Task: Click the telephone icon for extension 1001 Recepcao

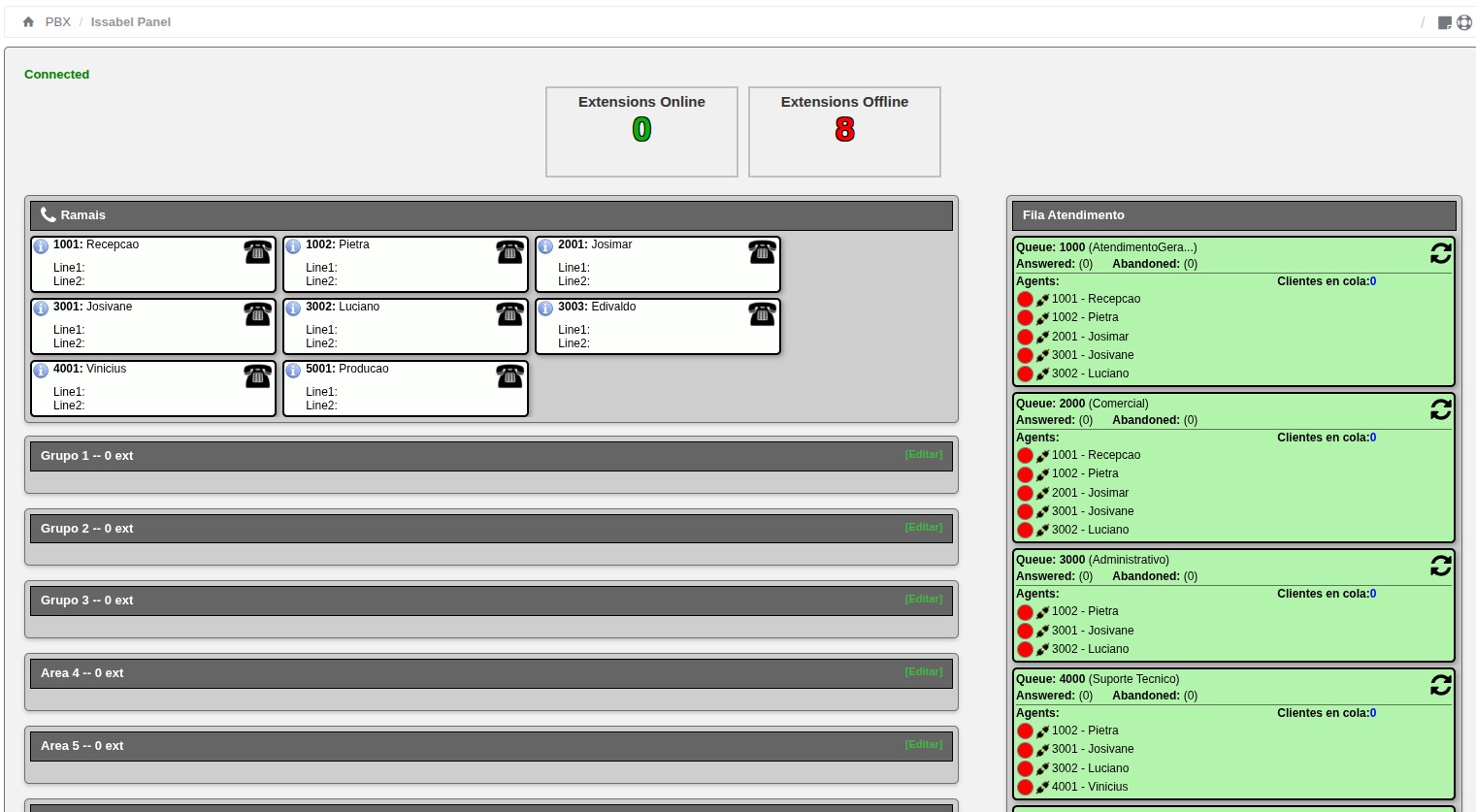Action: tap(257, 252)
